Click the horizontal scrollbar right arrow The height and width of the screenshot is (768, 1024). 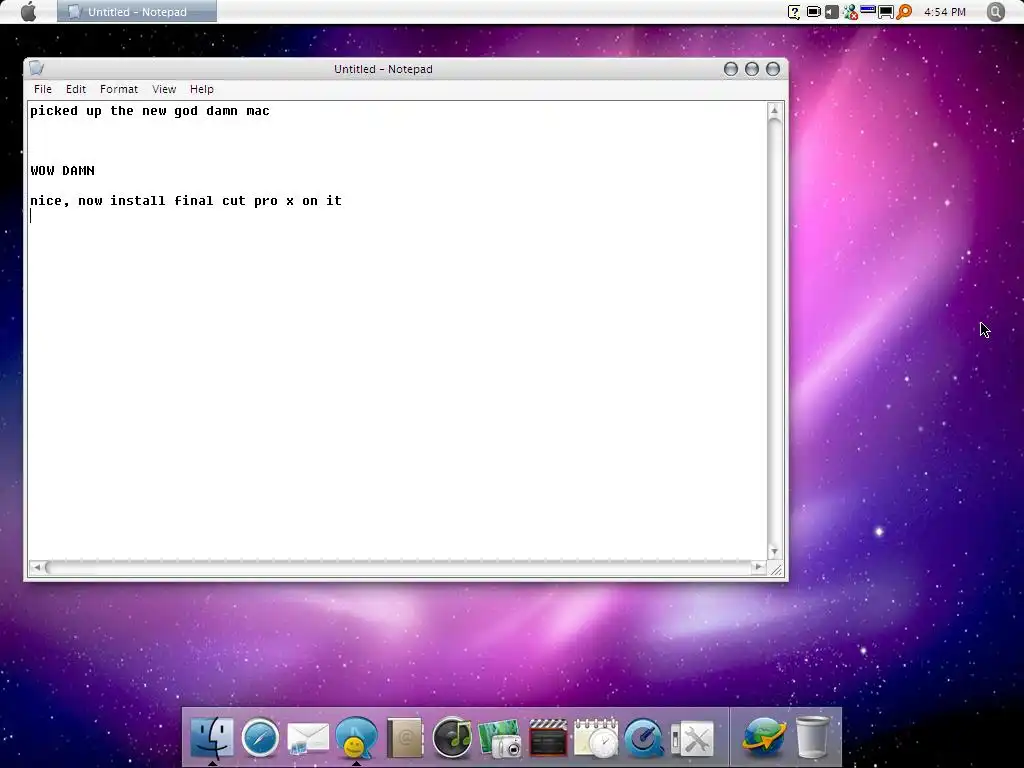pos(758,567)
